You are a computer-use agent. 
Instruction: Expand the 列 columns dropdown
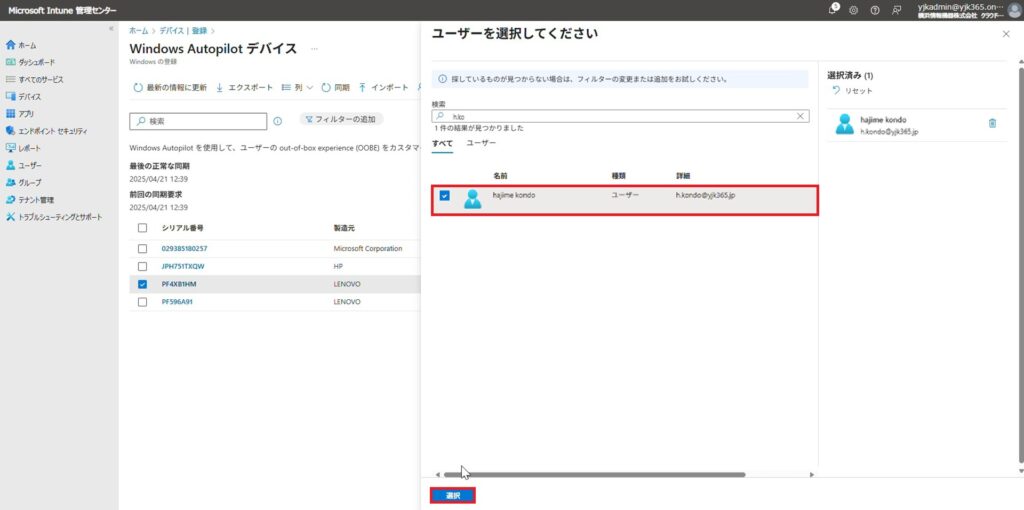pyautogui.click(x=298, y=87)
